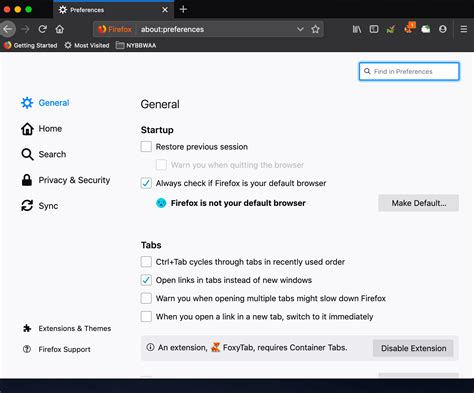This screenshot has width=474, height=393.
Task: Uncheck Always check if Firefox is default browser
Action: tap(146, 183)
